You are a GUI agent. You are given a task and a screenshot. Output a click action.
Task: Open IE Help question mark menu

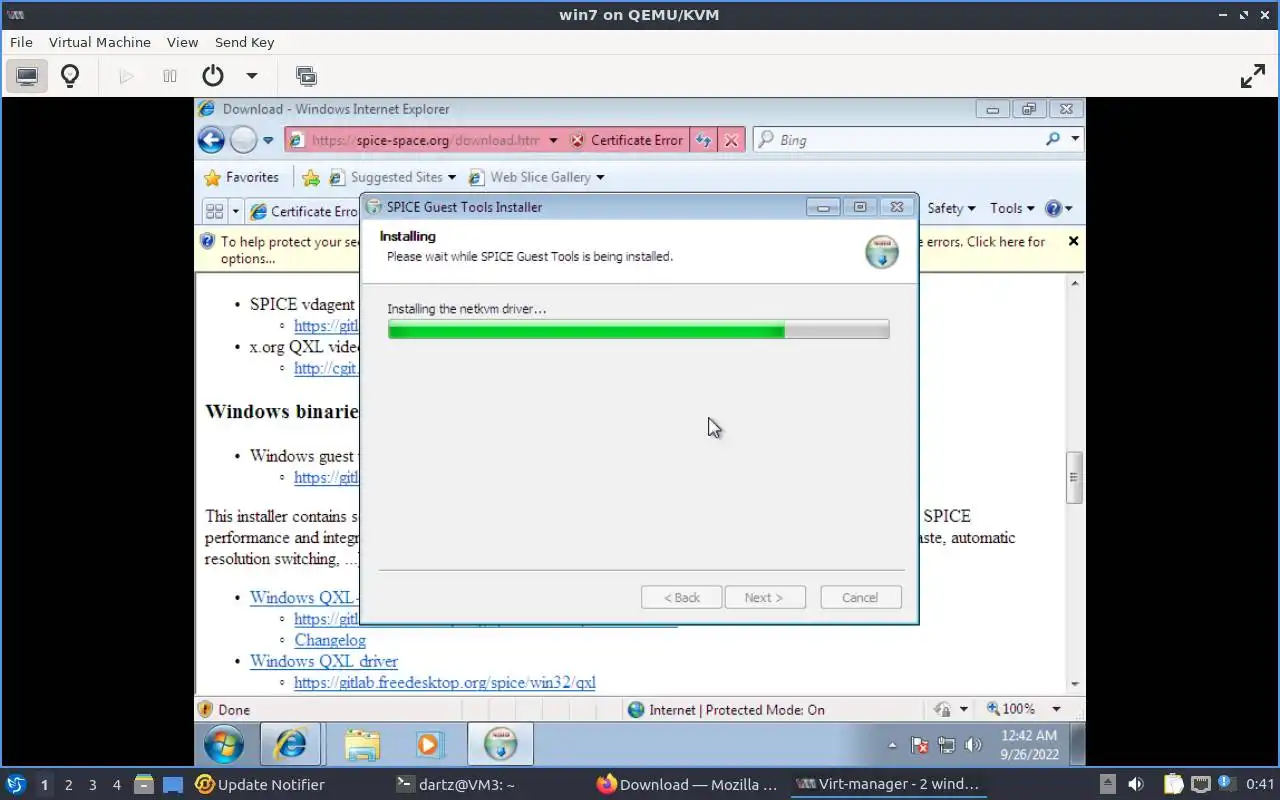tap(1058, 208)
